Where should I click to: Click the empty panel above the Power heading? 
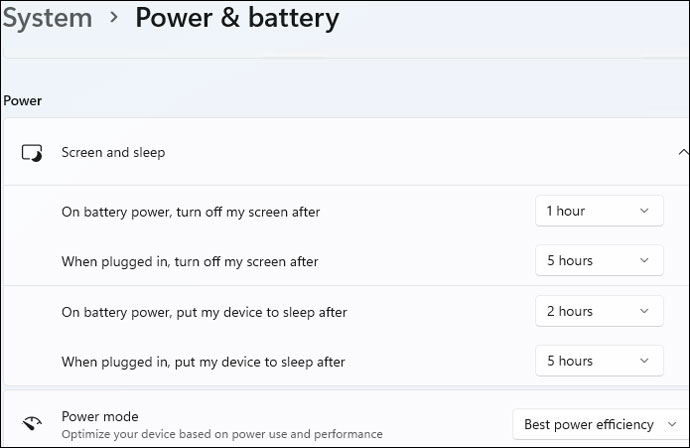345,73
